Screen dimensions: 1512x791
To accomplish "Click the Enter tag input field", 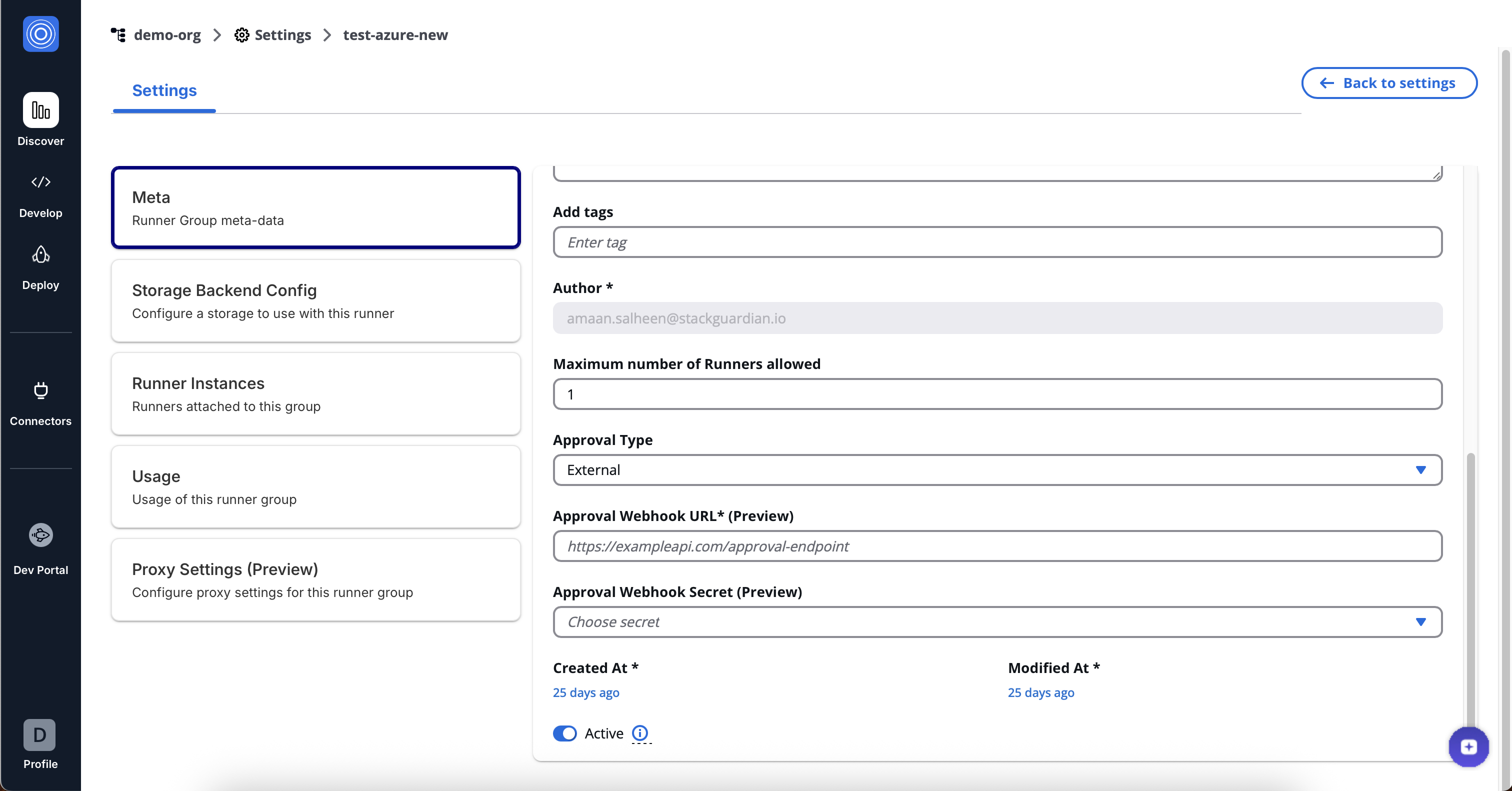I will click(997, 242).
